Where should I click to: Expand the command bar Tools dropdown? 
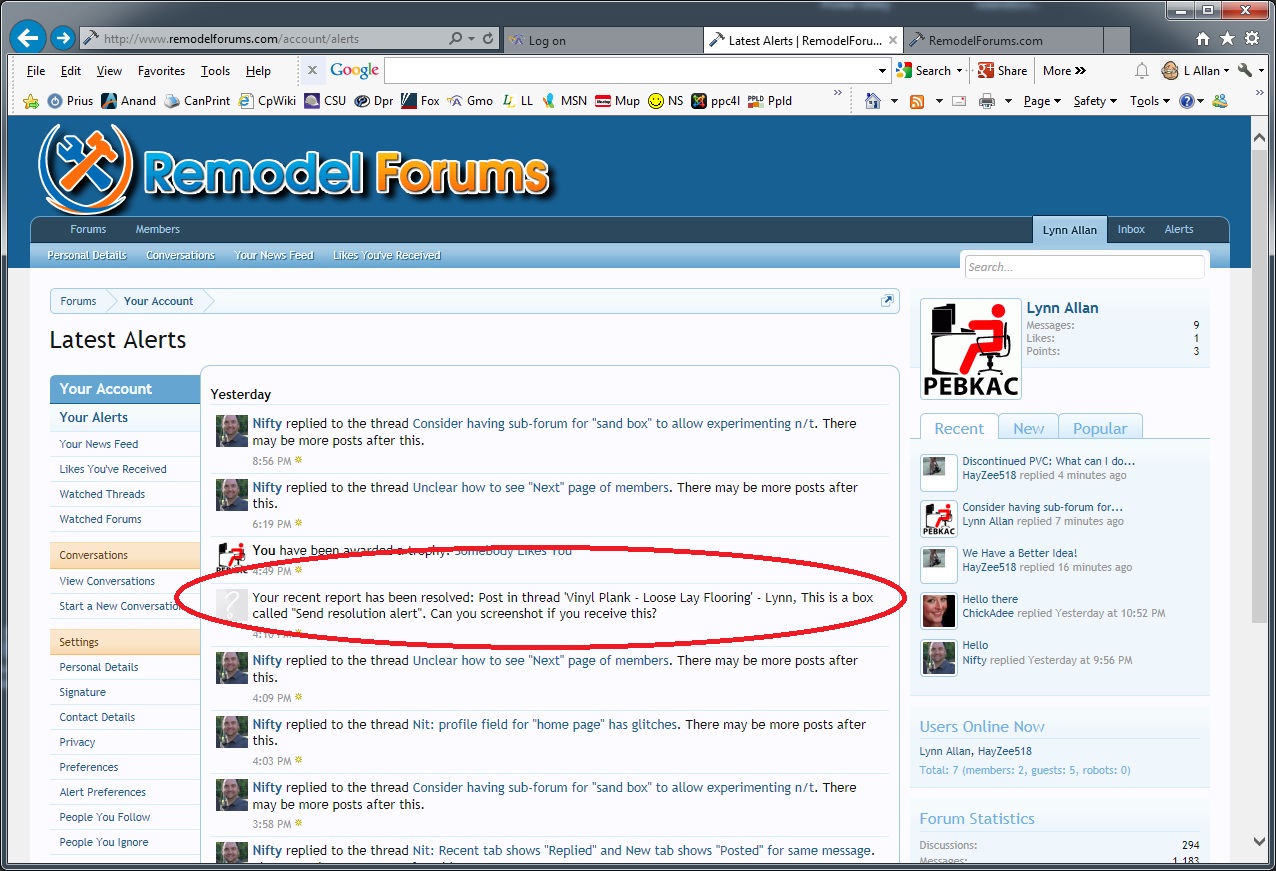tap(1149, 101)
